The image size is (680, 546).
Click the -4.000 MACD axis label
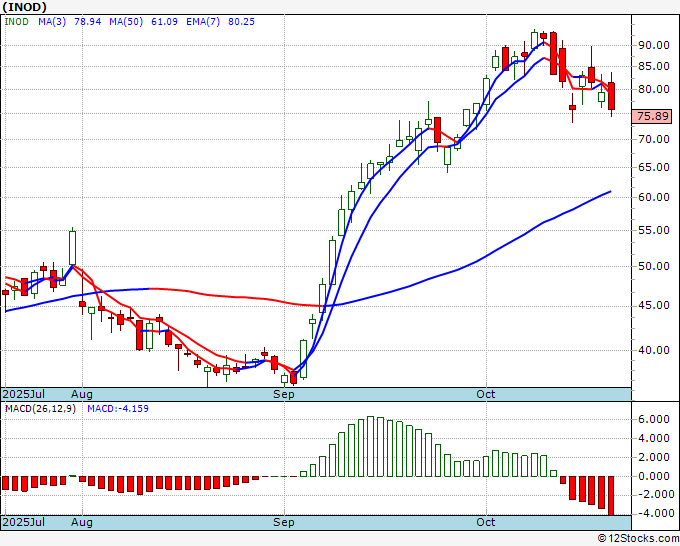(x=654, y=513)
